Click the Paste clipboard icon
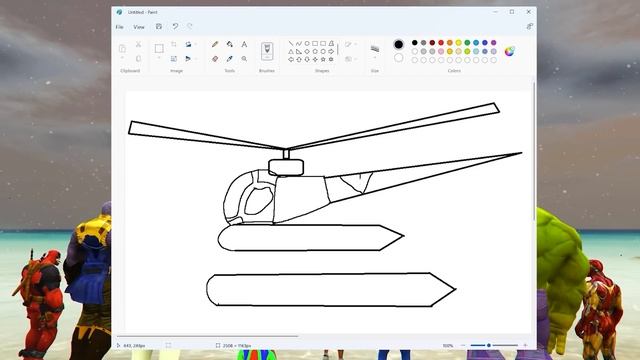Viewport: 640px width, 360px height. pos(122,49)
